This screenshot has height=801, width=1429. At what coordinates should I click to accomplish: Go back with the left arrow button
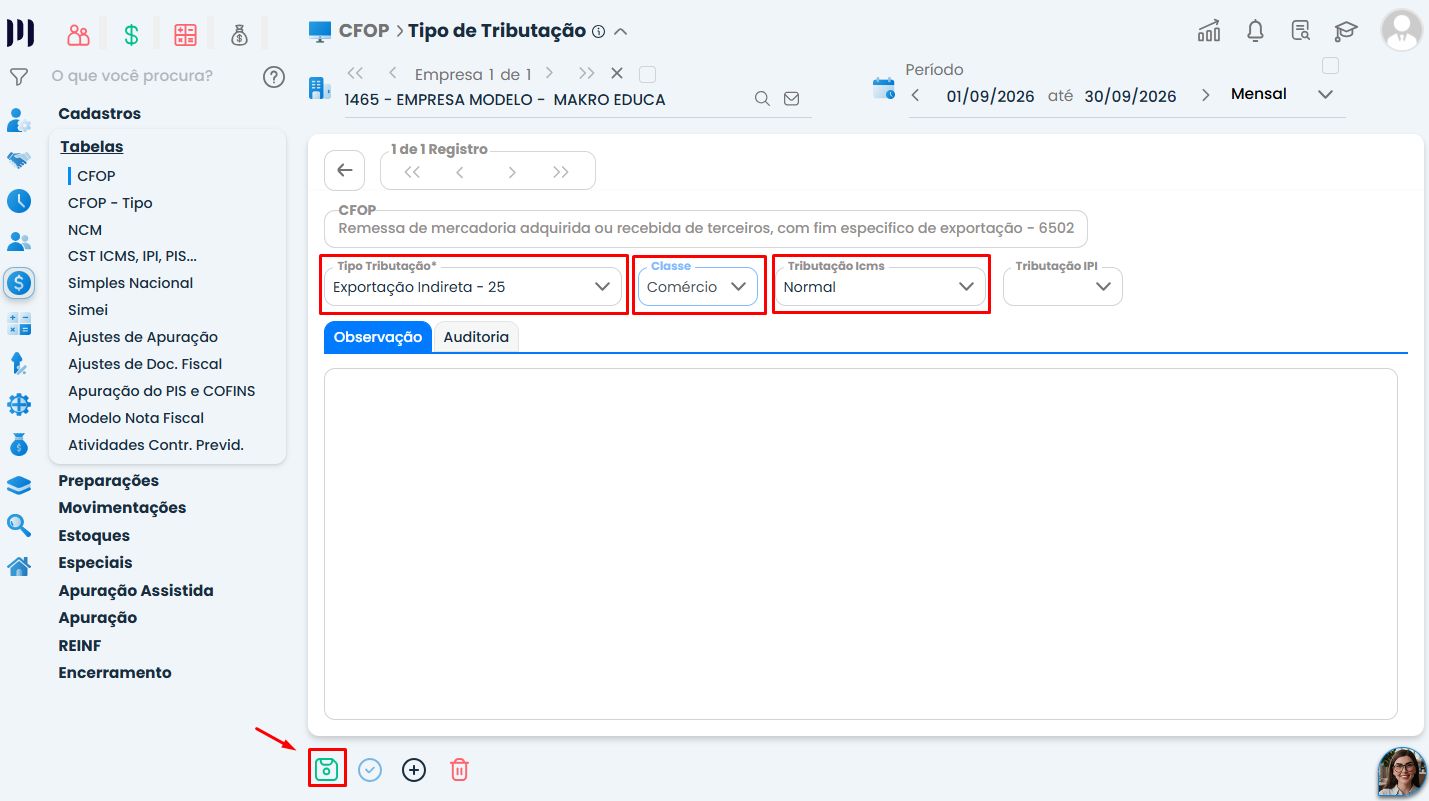[345, 170]
